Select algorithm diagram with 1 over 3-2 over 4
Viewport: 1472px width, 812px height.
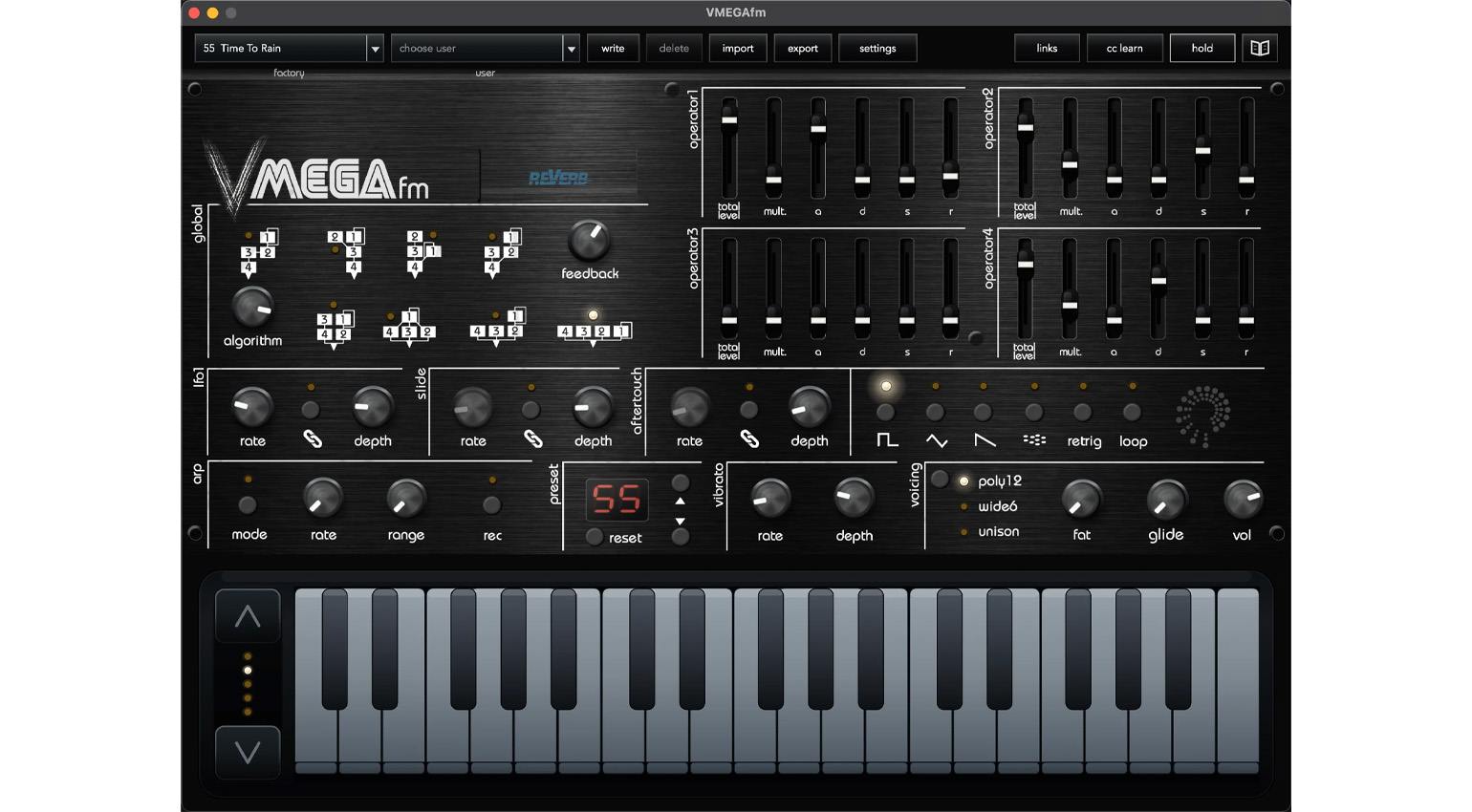click(258, 253)
